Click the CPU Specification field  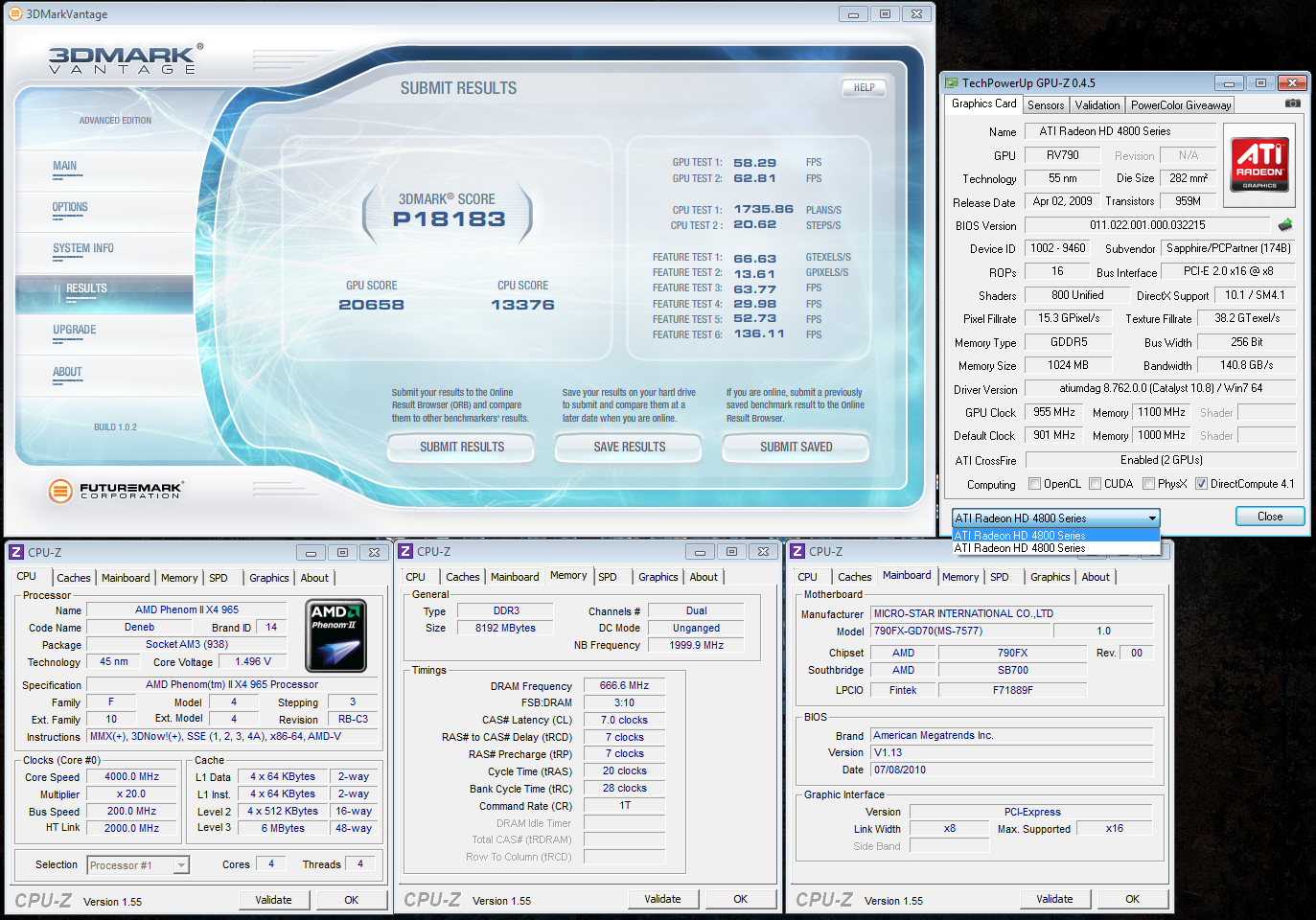(x=232, y=684)
